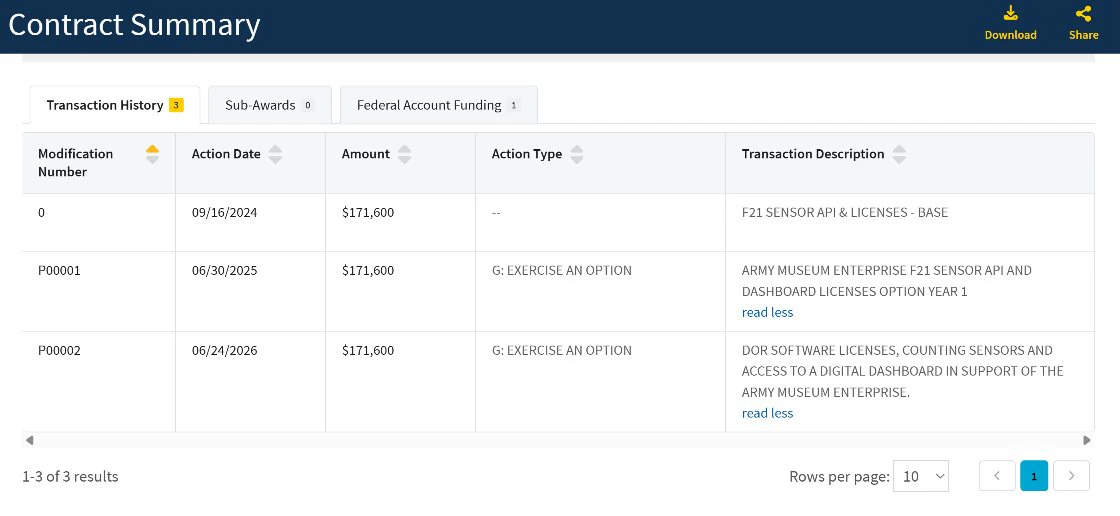Sort by Modification Number column
The width and height of the screenshot is (1120, 516).
(x=151, y=154)
